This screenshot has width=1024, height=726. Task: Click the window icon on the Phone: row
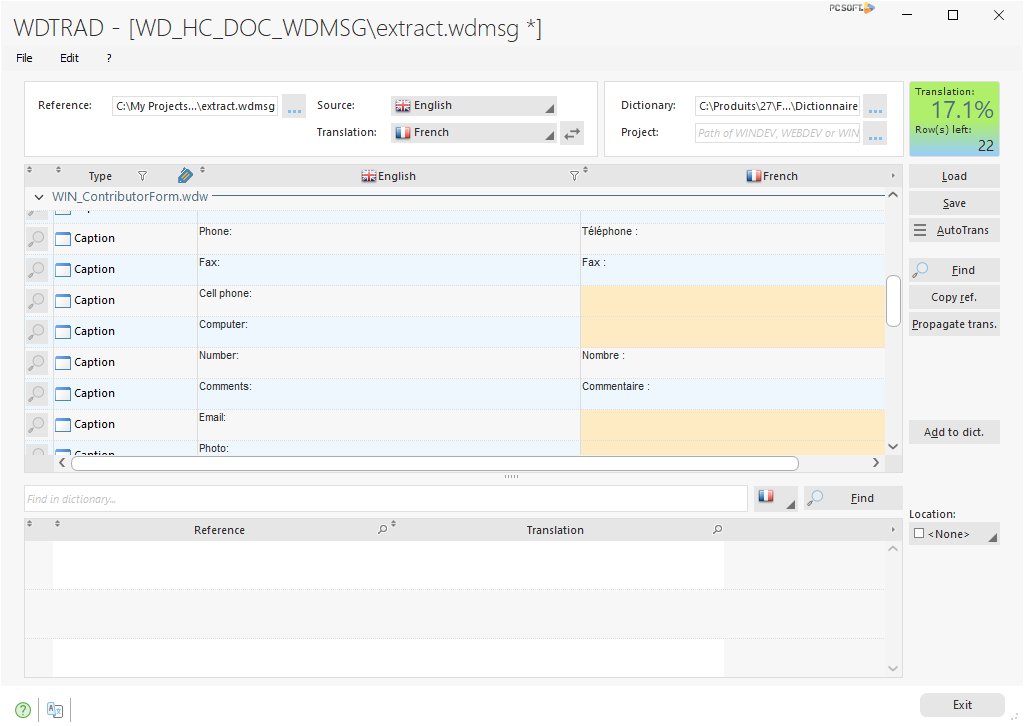click(x=63, y=239)
